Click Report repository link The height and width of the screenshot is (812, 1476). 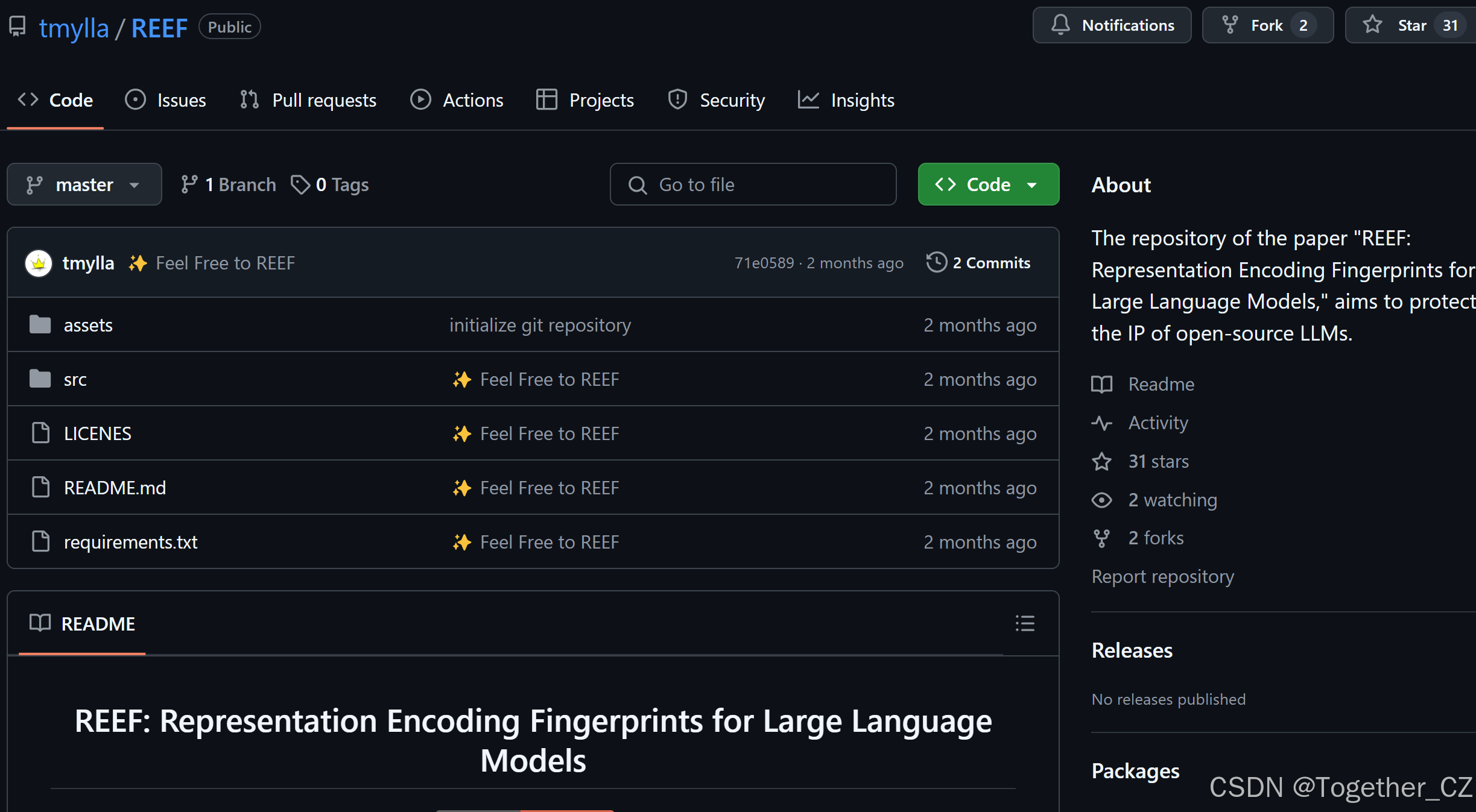pyautogui.click(x=1162, y=576)
